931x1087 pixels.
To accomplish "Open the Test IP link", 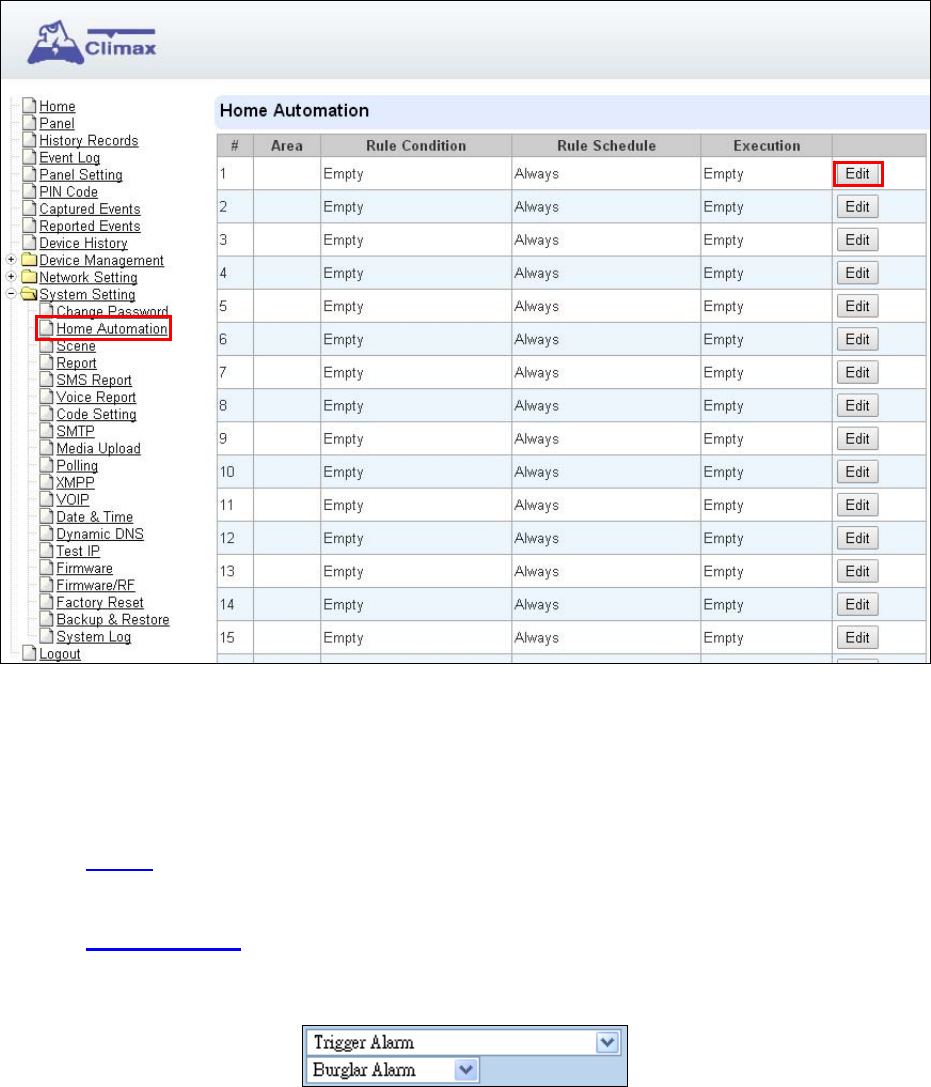I will pos(78,551).
